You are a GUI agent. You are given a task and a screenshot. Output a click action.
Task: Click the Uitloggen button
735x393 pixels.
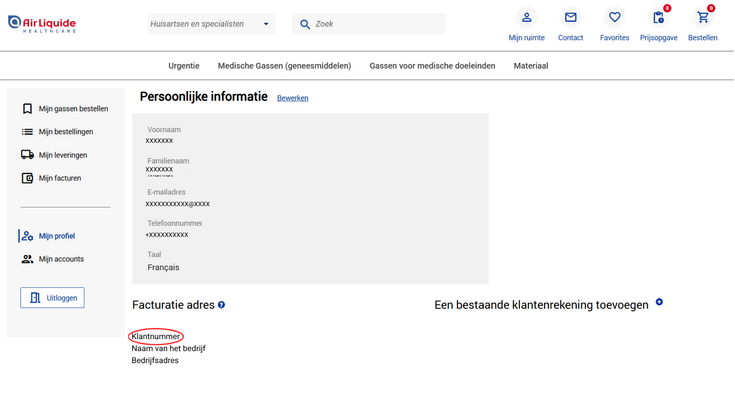coord(52,298)
